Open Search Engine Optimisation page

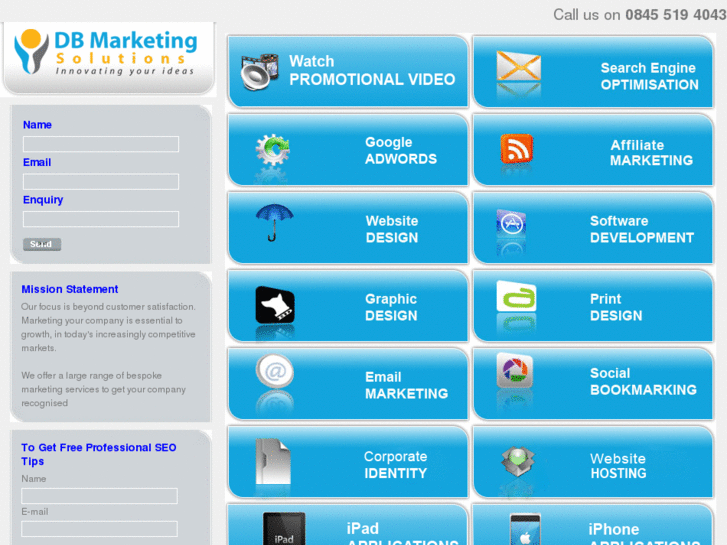coord(649,76)
